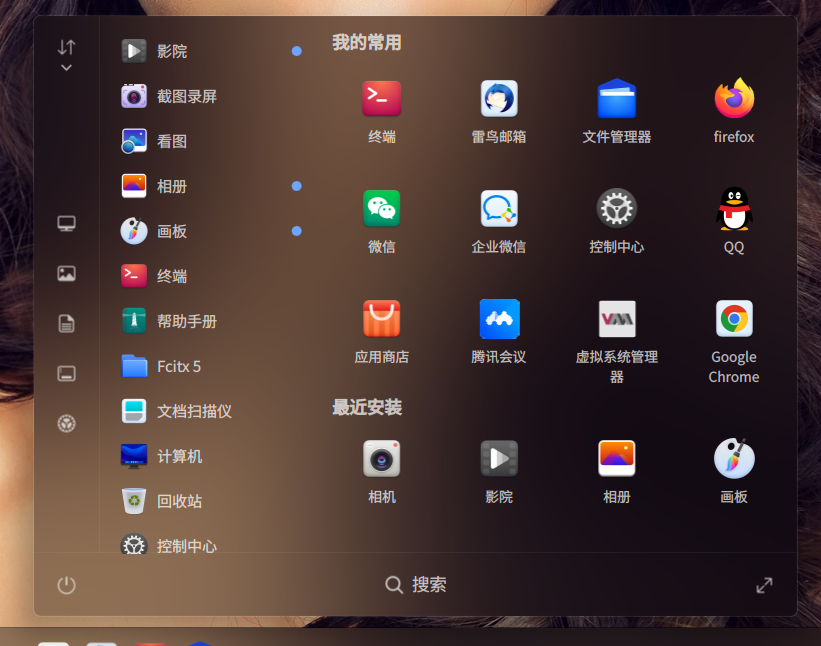Open 应用商店 app store
The width and height of the screenshot is (821, 646).
click(x=381, y=318)
